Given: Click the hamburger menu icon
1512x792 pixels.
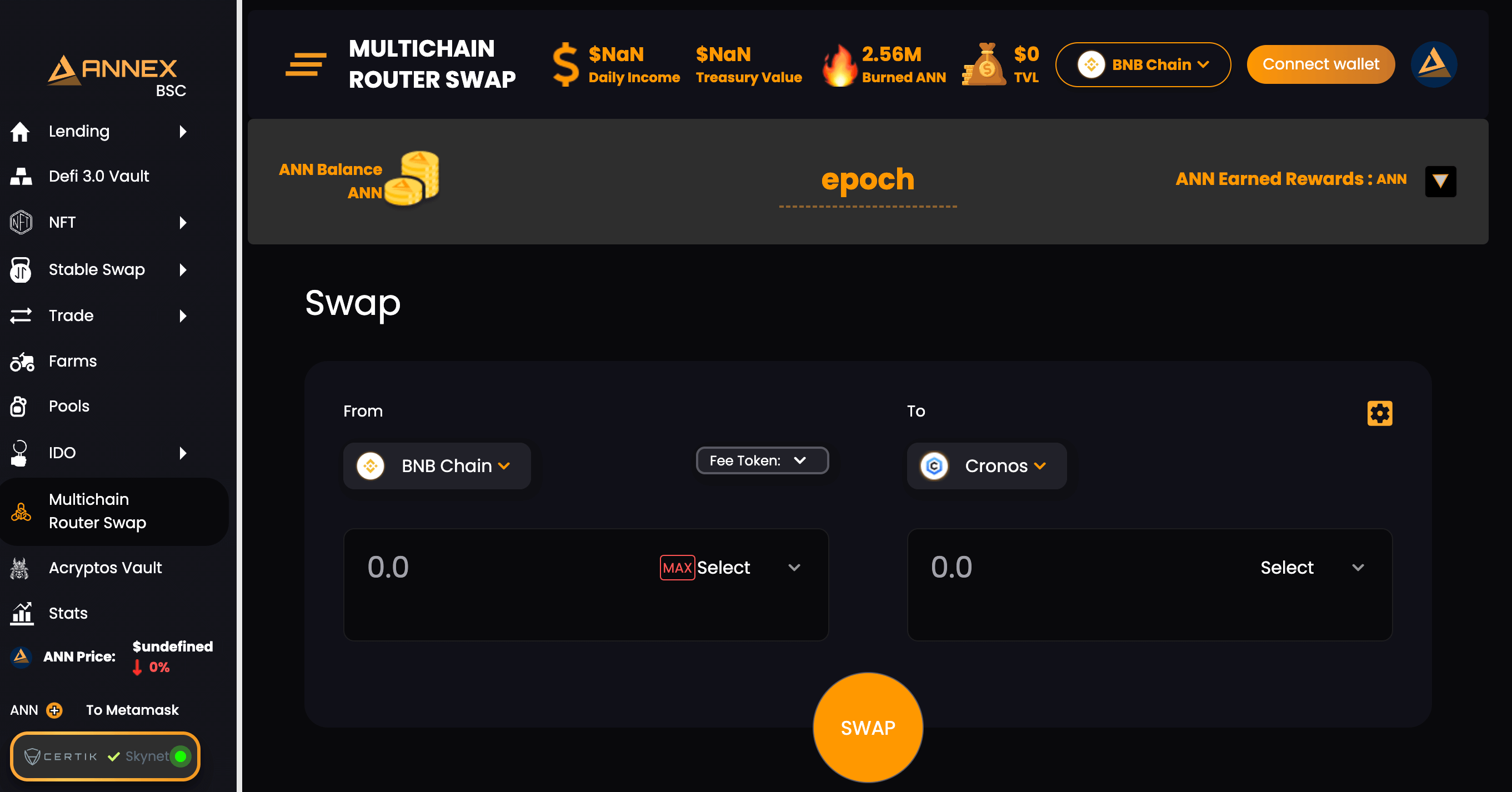Looking at the screenshot, I should point(306,64).
